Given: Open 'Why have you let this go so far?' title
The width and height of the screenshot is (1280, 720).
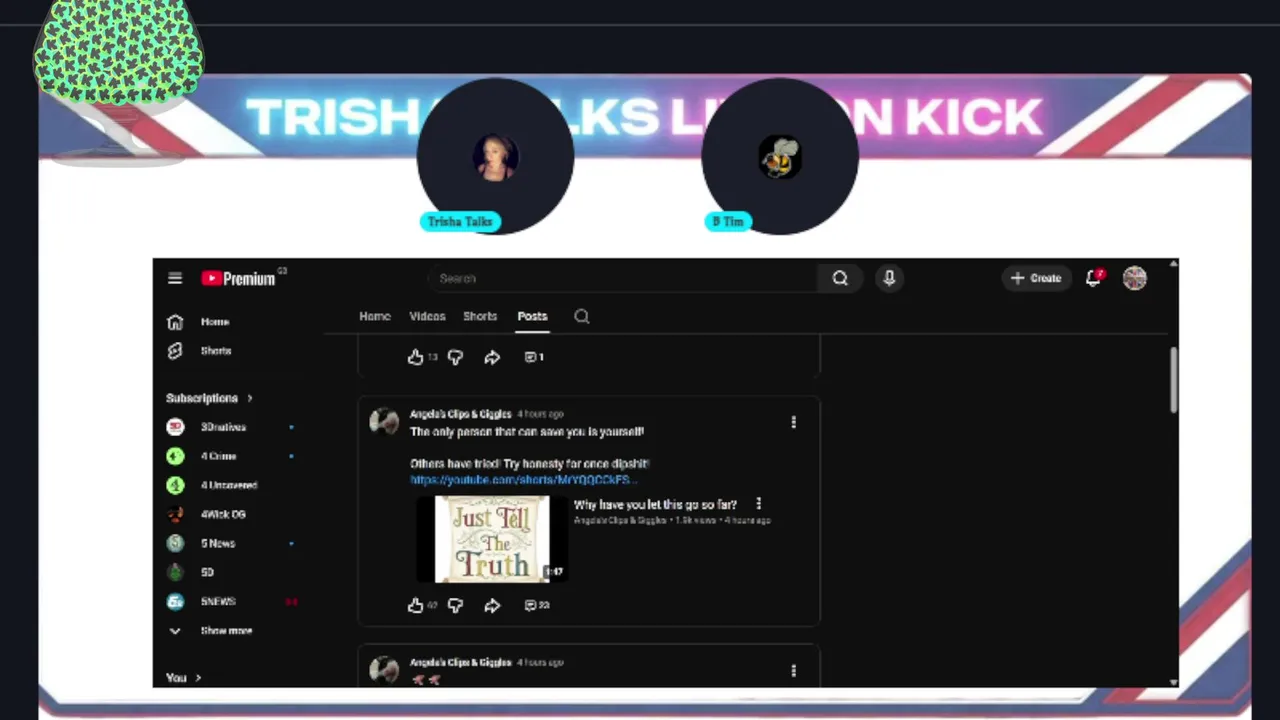Looking at the screenshot, I should (x=655, y=505).
